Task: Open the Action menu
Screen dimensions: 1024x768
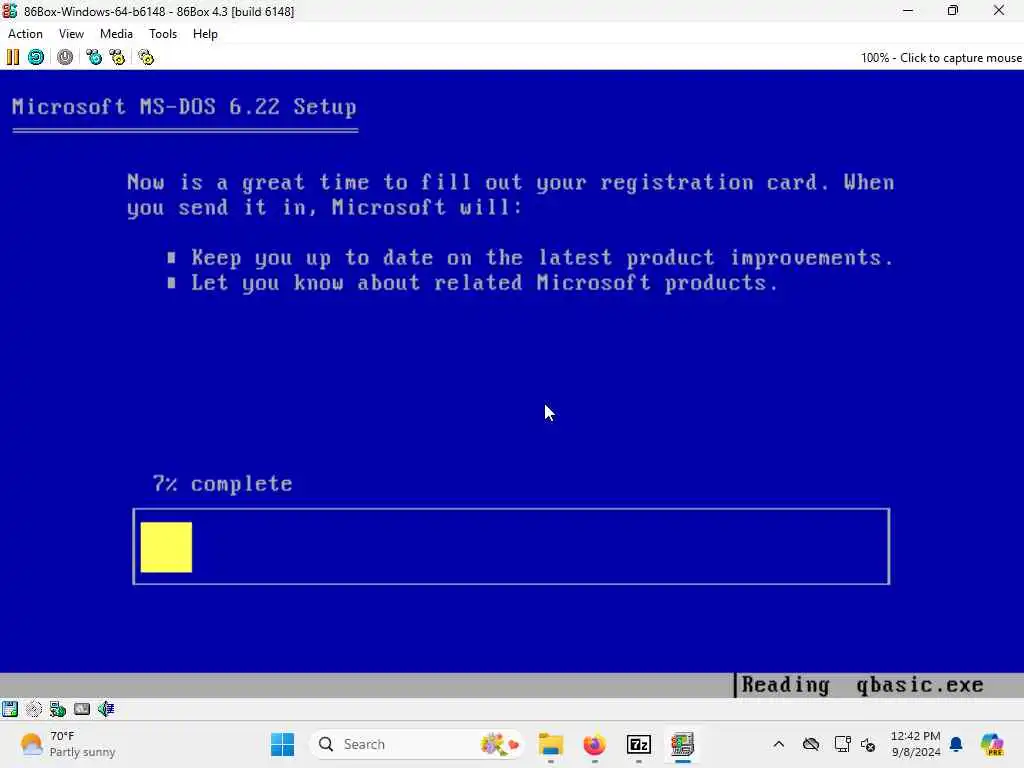Action: point(25,34)
